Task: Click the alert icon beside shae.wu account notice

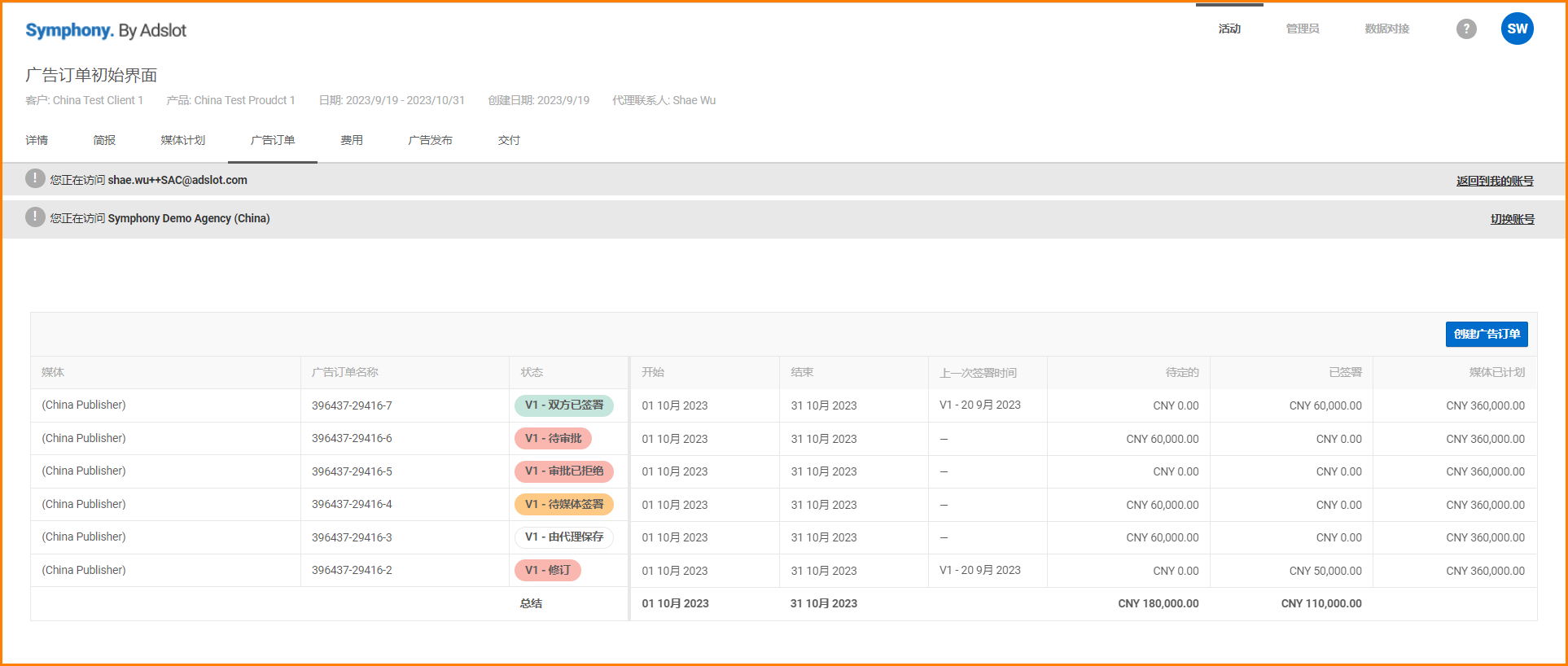Action: [35, 179]
